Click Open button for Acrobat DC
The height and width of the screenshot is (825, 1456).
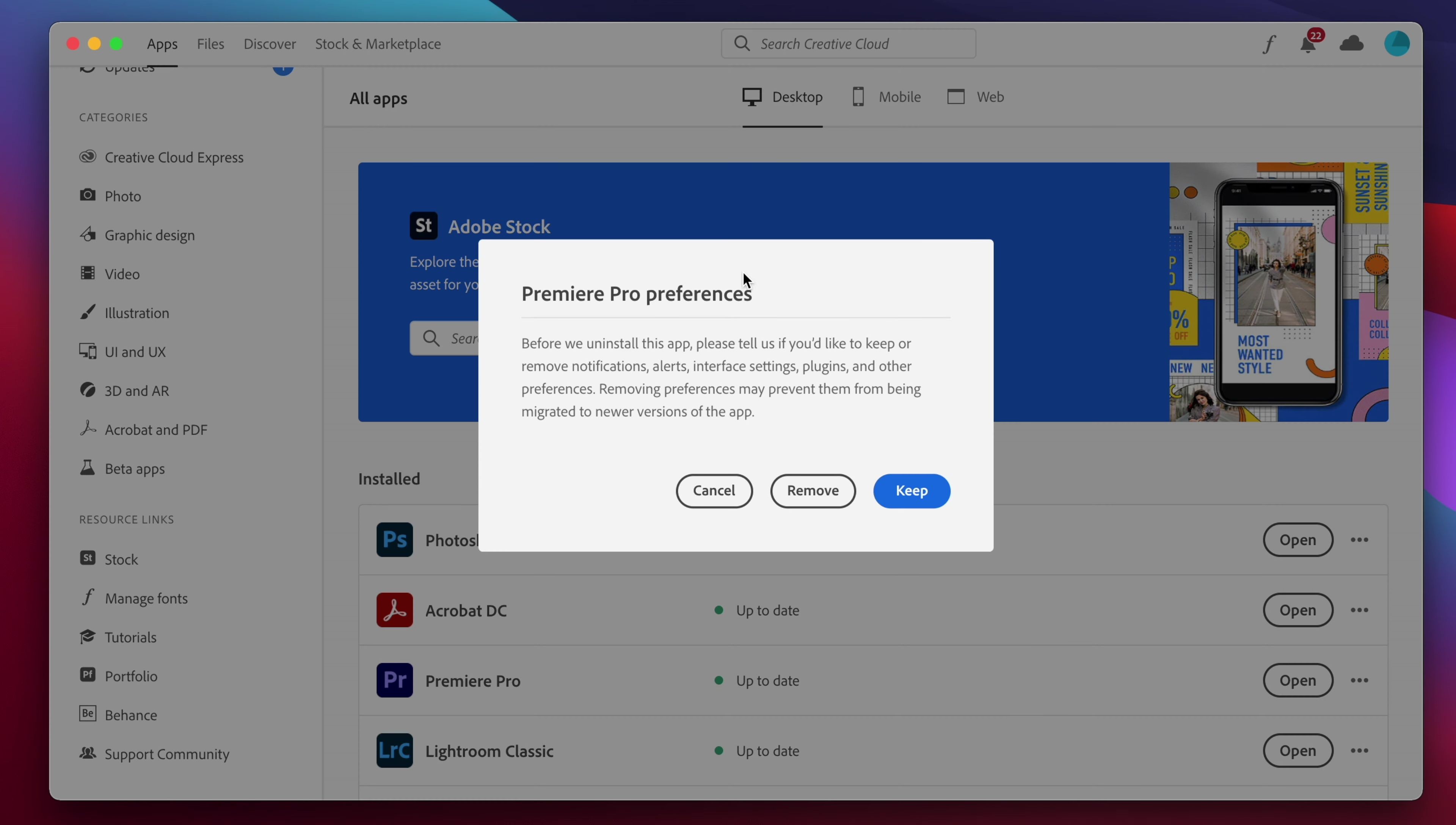pyautogui.click(x=1298, y=610)
